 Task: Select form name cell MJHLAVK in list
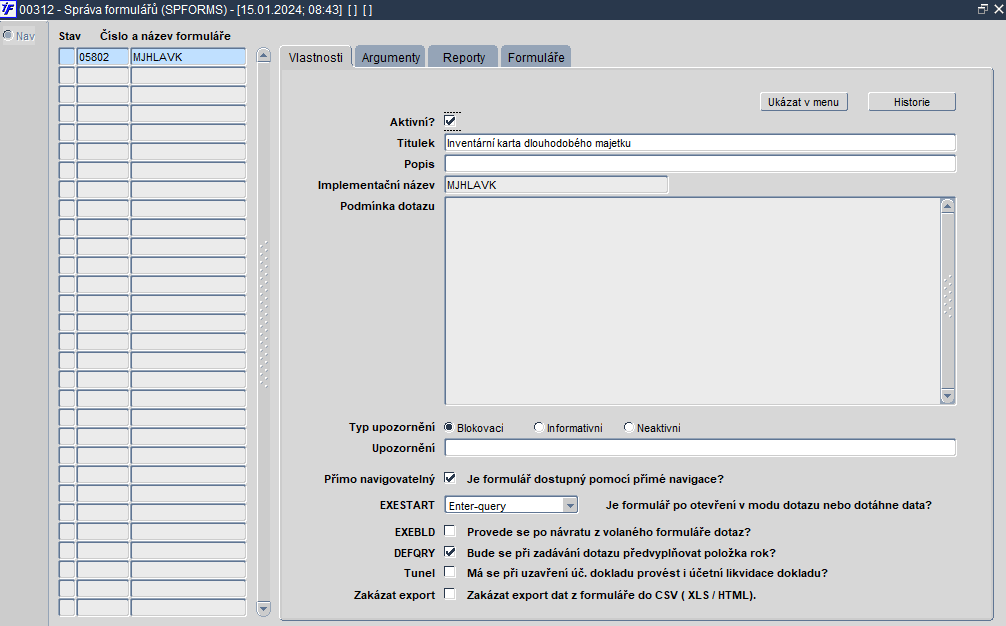(188, 57)
